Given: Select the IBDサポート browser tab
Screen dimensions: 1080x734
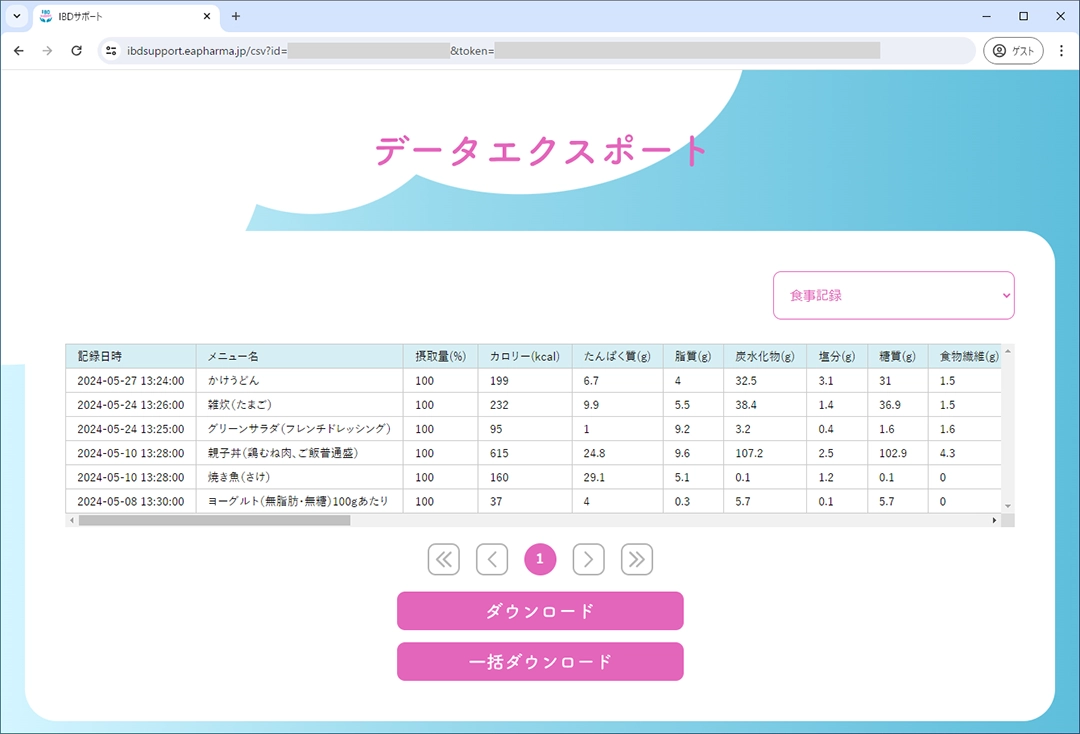Looking at the screenshot, I should point(126,16).
